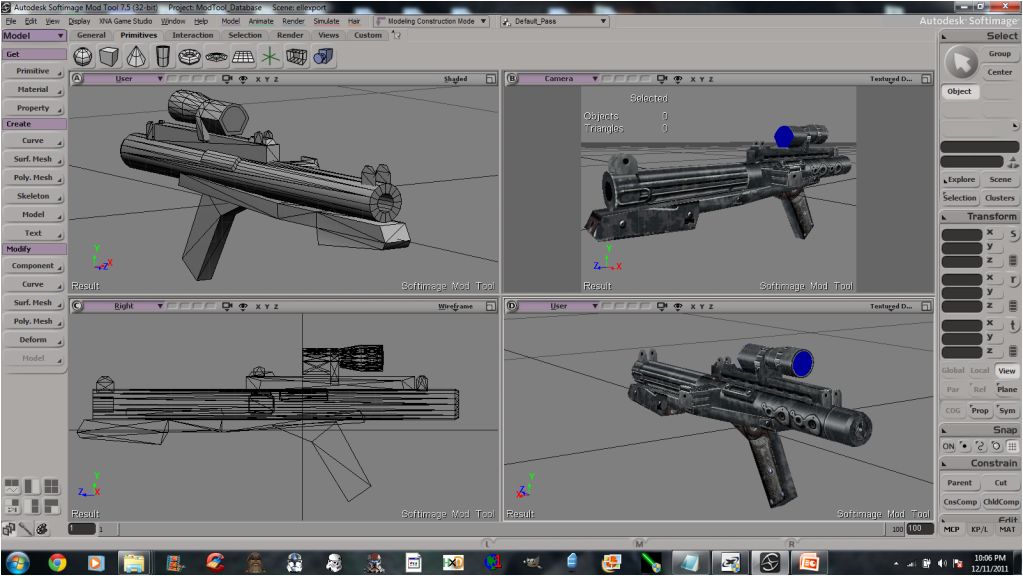
Task: Toggle Sym symmetry mode
Action: [1007, 410]
